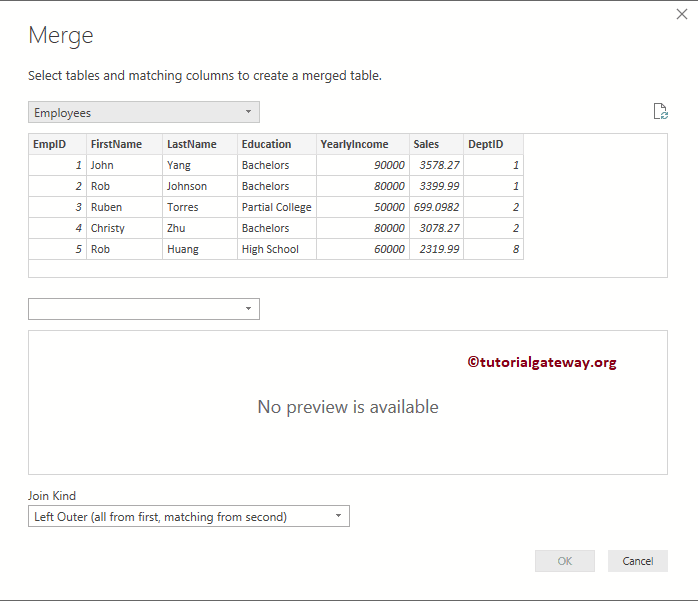Click the DeptID cell 8
This screenshot has height=601, width=698.
tap(493, 249)
